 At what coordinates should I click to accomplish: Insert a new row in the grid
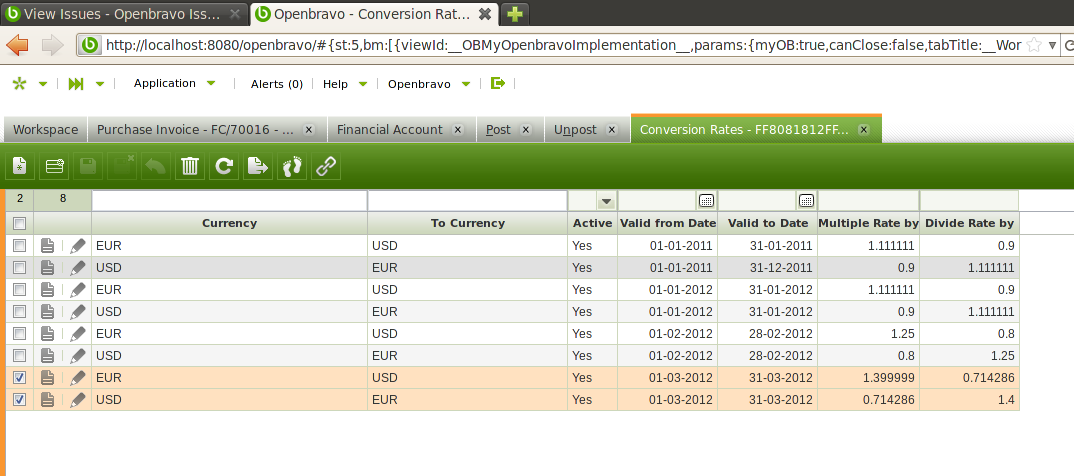pyautogui.click(x=54, y=166)
